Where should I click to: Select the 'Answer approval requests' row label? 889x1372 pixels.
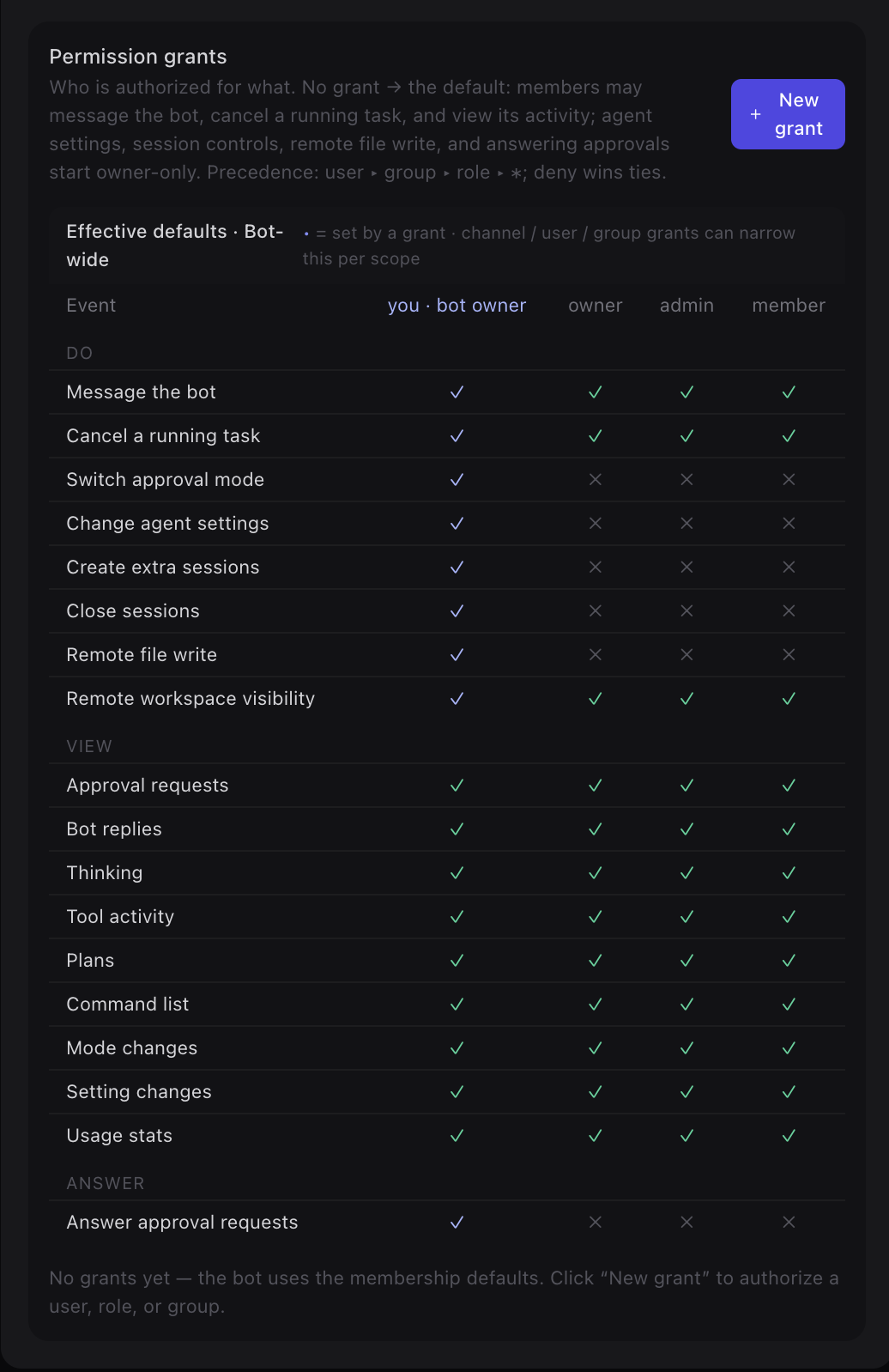coord(182,1223)
